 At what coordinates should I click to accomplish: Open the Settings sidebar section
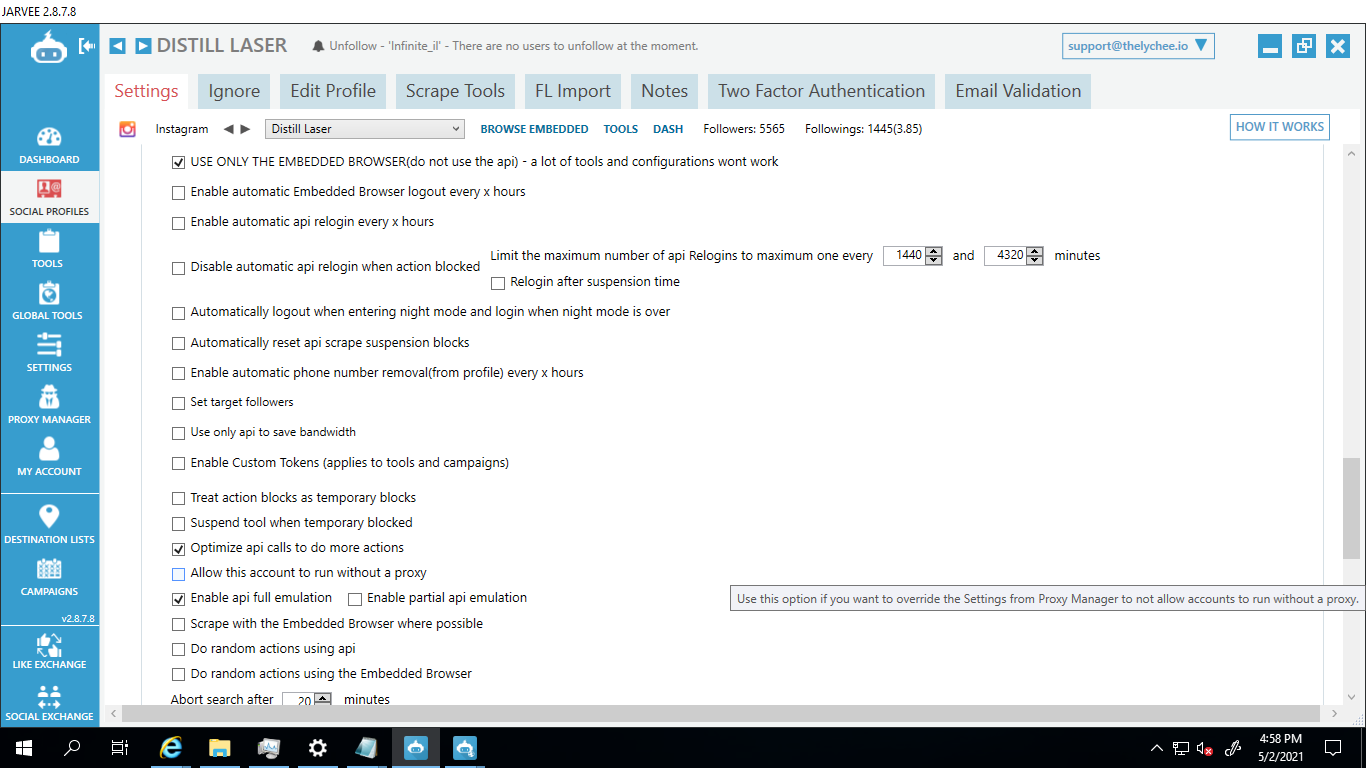[49, 353]
